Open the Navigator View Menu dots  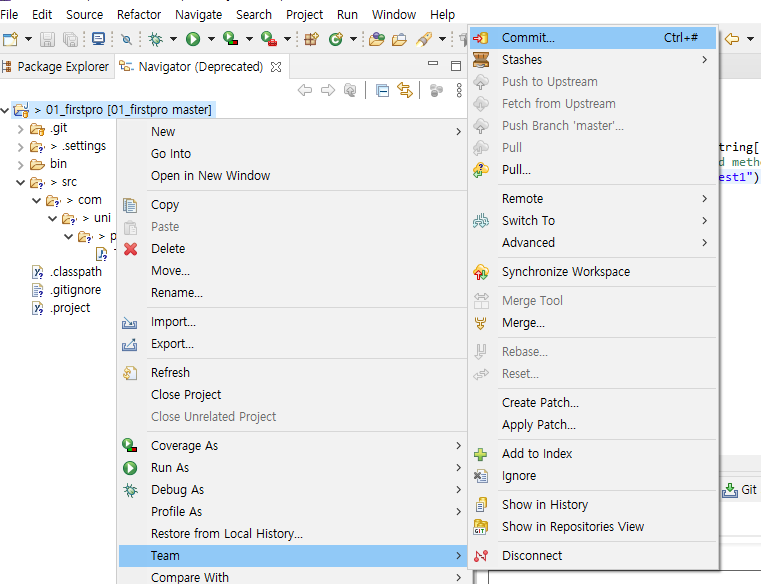[x=459, y=90]
